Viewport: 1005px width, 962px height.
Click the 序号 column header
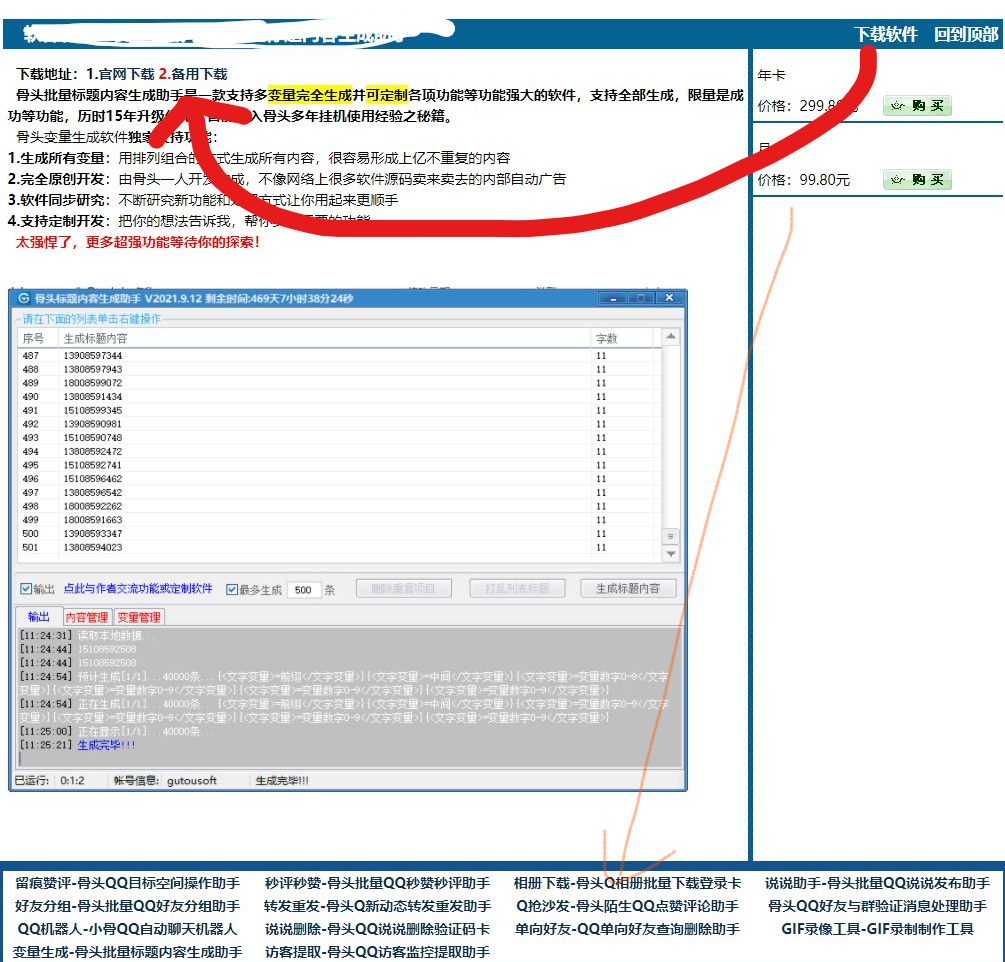point(37,338)
